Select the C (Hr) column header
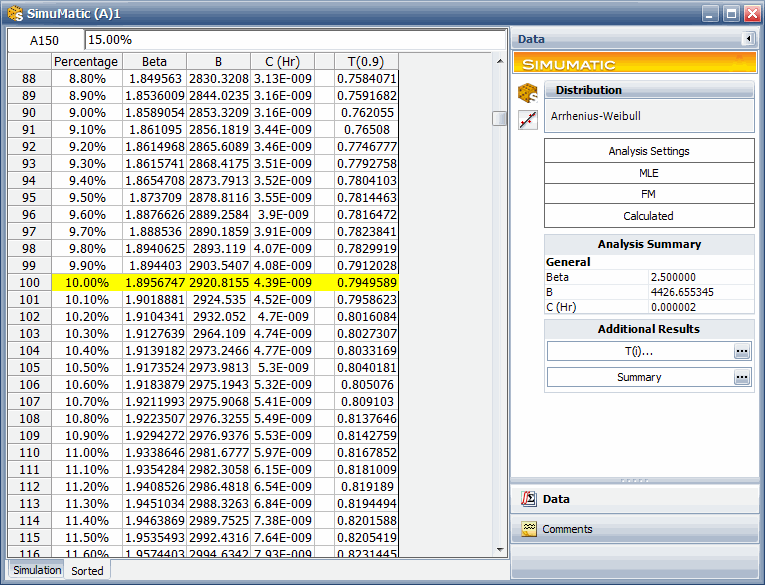 (282, 61)
